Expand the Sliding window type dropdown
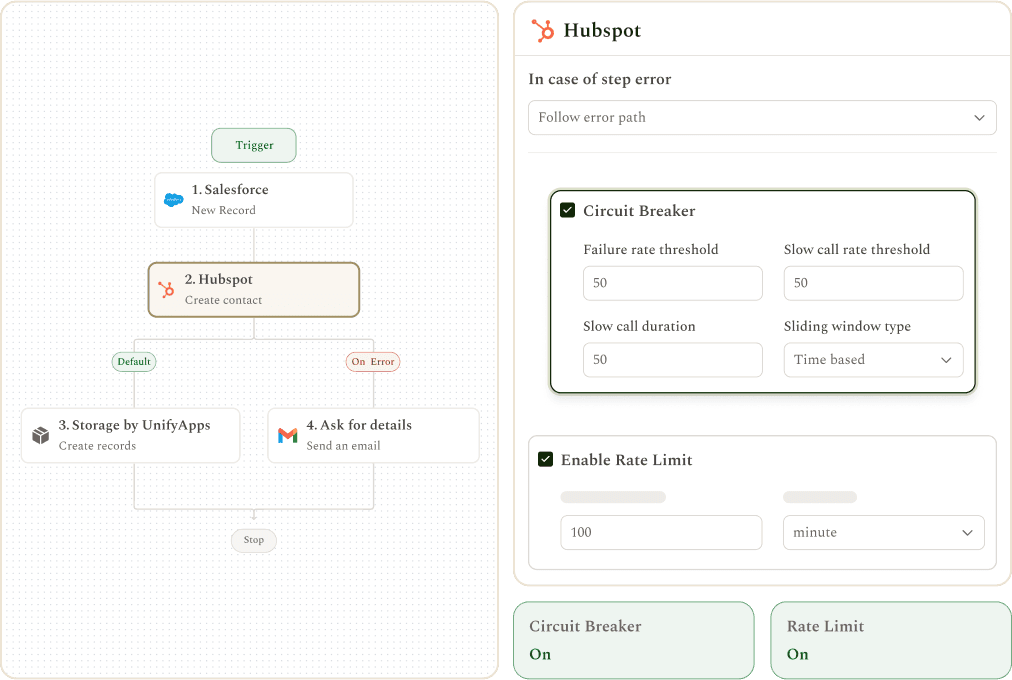The height and width of the screenshot is (680, 1012). 873,360
